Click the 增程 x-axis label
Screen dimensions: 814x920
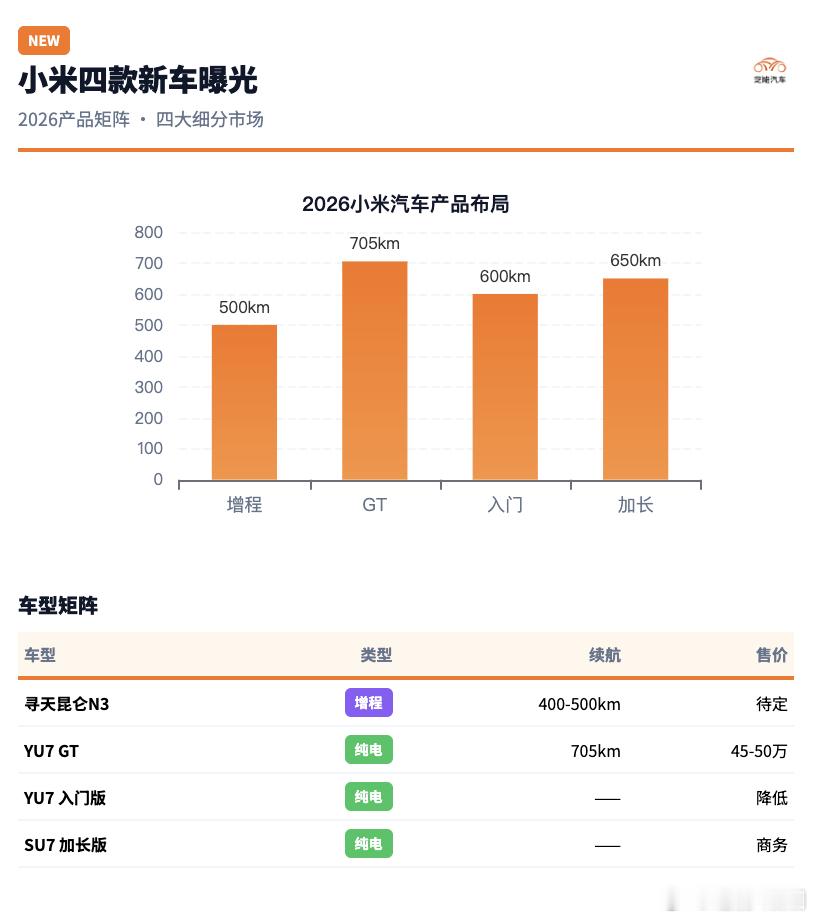pyautogui.click(x=244, y=505)
